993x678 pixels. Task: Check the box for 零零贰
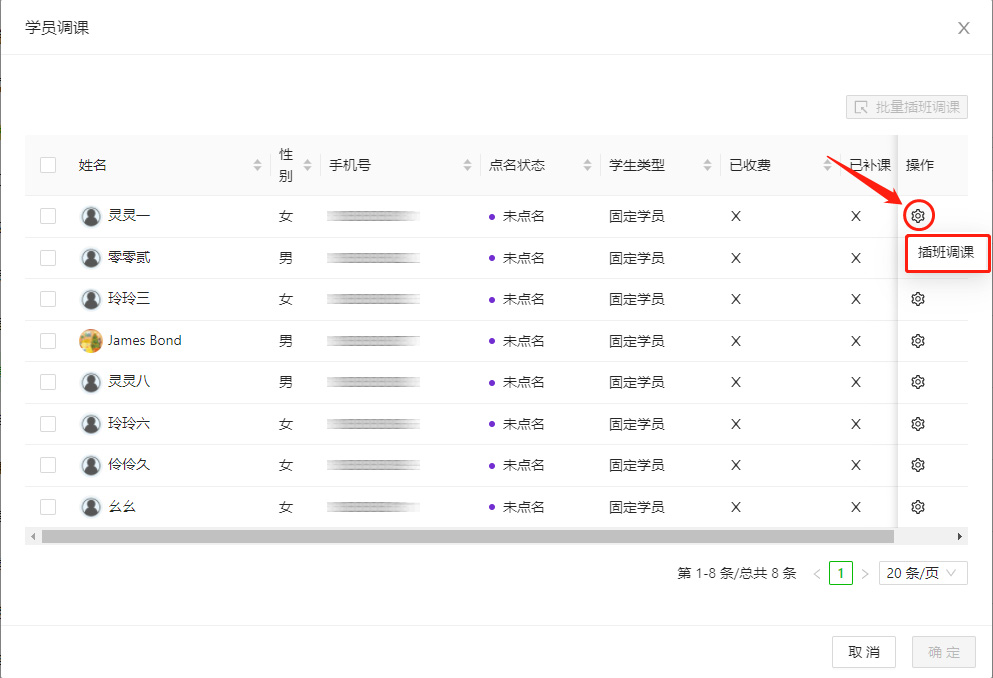(x=48, y=258)
